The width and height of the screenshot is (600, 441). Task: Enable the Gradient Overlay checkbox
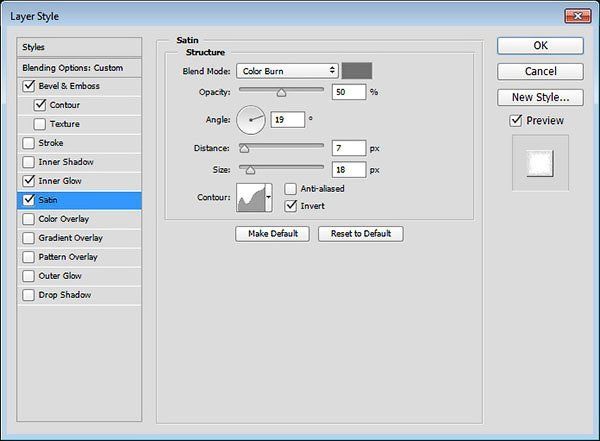pos(29,238)
